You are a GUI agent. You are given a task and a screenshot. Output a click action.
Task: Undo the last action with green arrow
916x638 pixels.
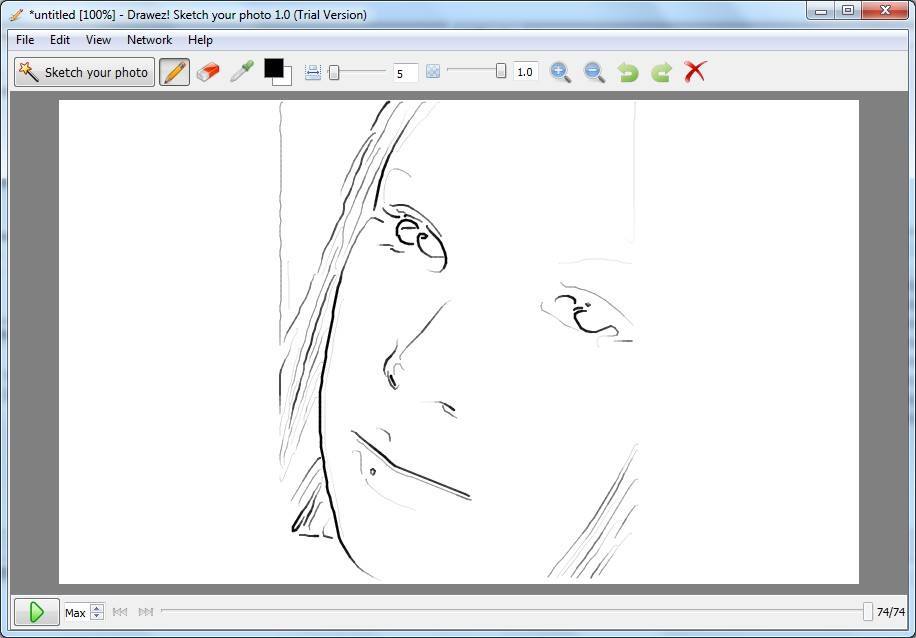coord(628,72)
